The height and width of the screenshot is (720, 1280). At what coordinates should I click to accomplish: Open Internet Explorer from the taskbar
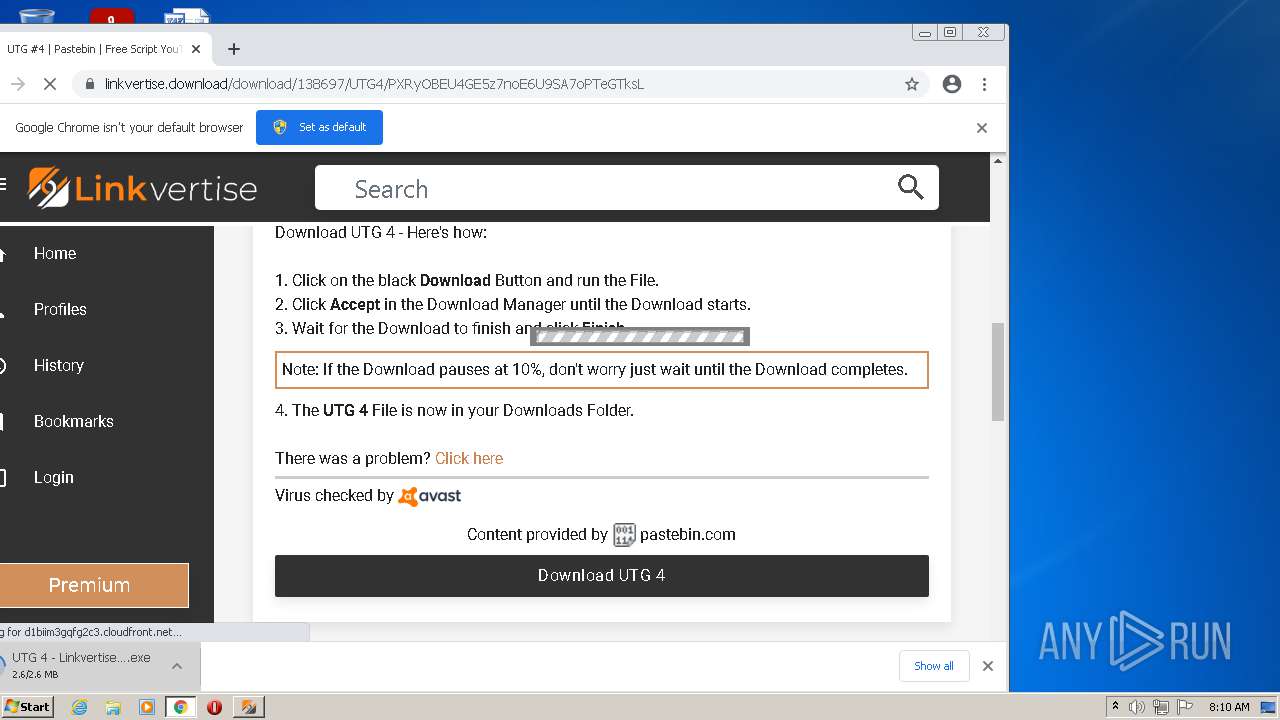[79, 707]
